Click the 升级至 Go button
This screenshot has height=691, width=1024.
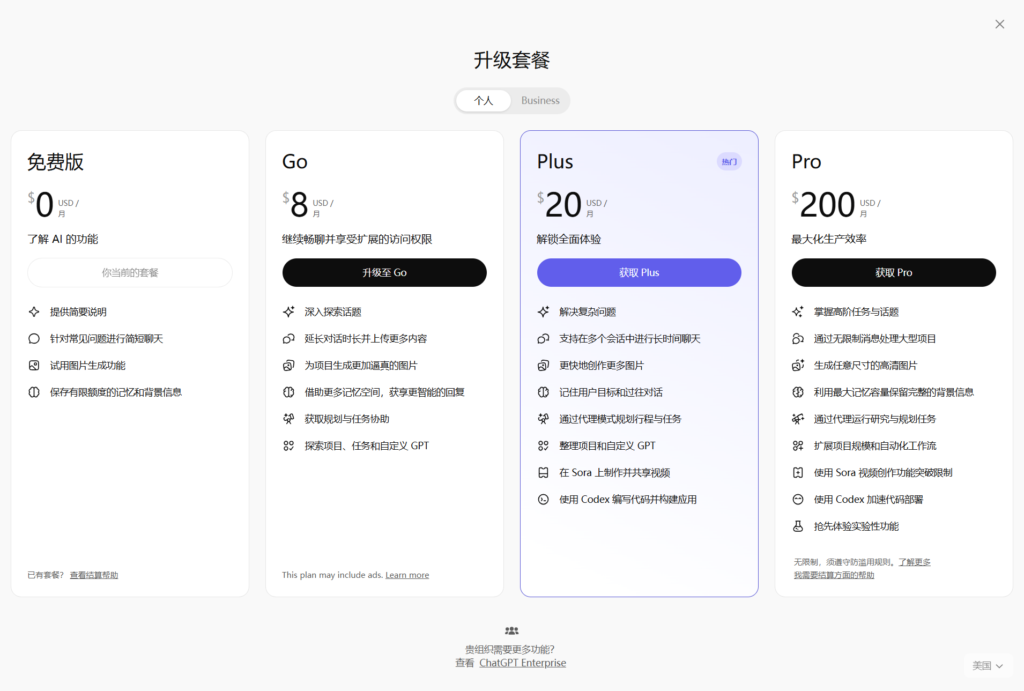pos(384,273)
